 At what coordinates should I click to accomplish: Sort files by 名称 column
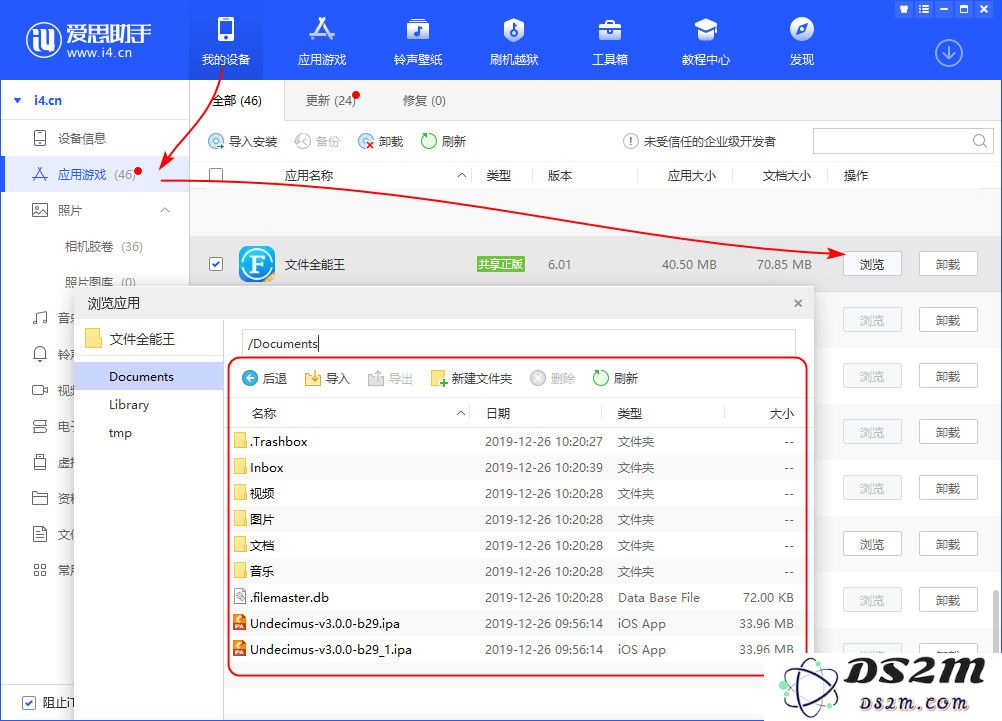click(x=264, y=414)
